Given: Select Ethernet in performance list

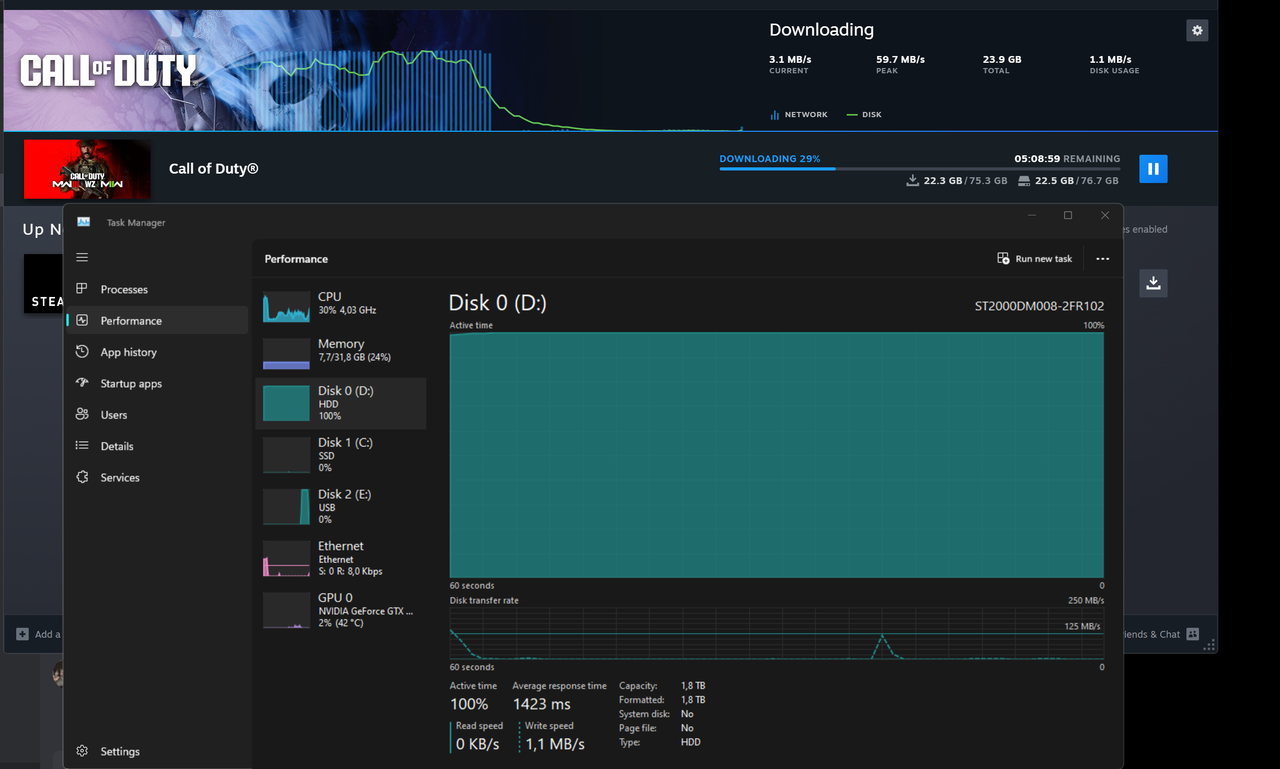Looking at the screenshot, I should click(340, 559).
